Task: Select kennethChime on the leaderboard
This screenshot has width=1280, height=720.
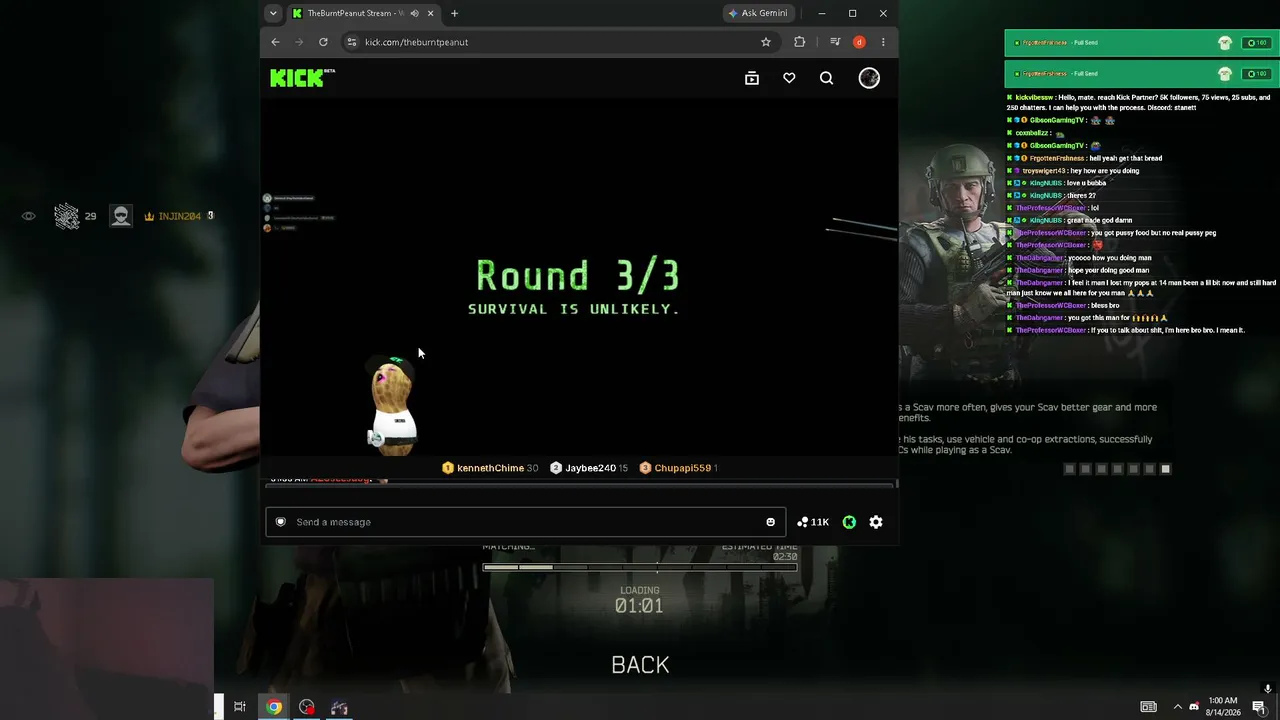Action: 490,468
